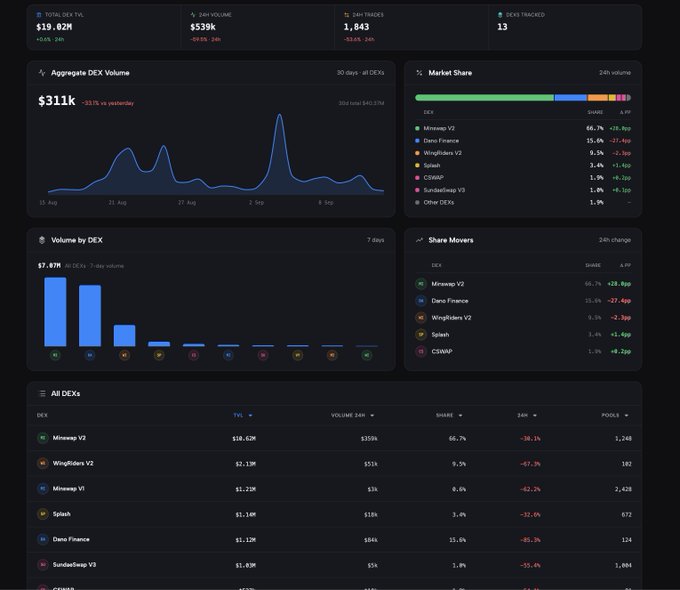Click the $19.02M total TVL value
The image size is (680, 590).
click(54, 27)
